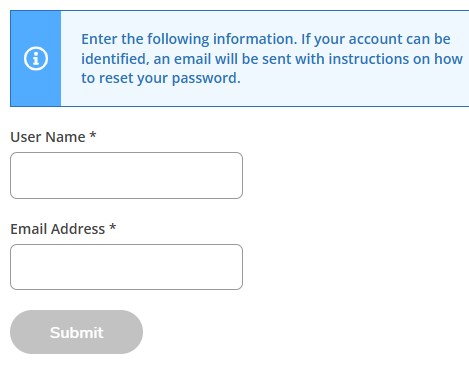The height and width of the screenshot is (372, 469).
Task: Click the solid blue strip around the info icon
Action: tap(36, 59)
